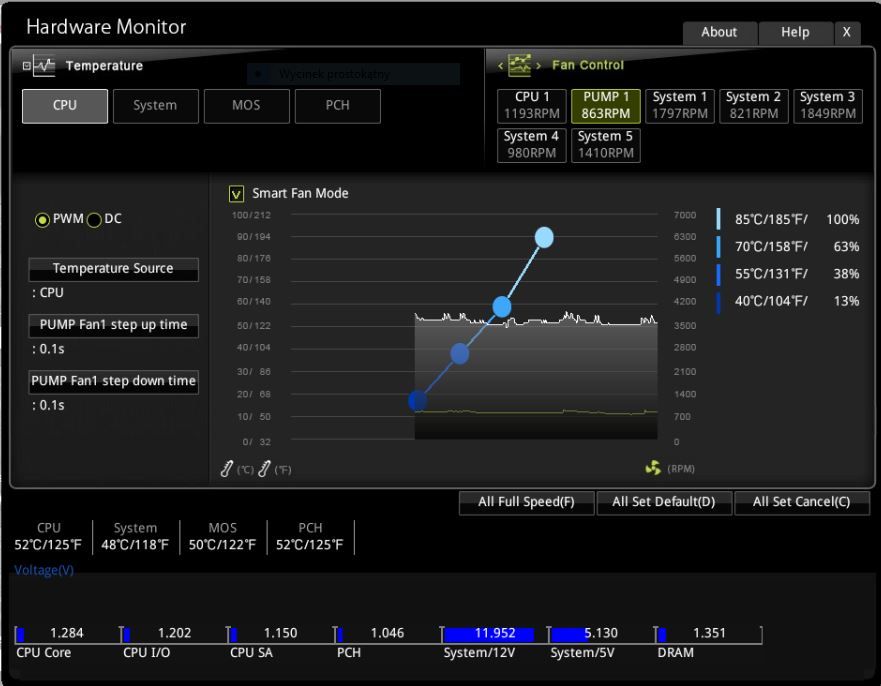Select the PCH temperature tab

click(338, 106)
